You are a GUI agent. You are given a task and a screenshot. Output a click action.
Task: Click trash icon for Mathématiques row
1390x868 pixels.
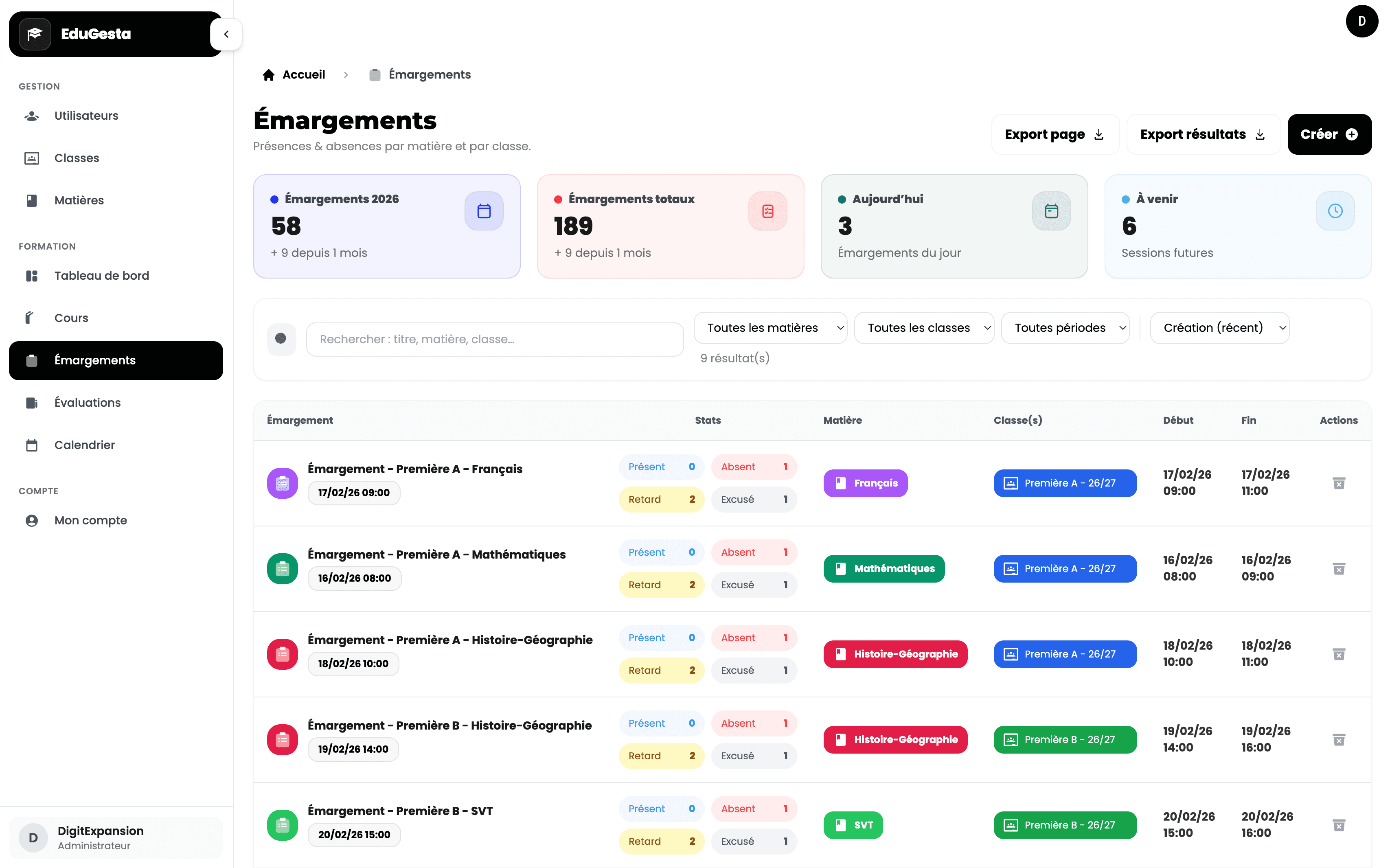coord(1338,568)
